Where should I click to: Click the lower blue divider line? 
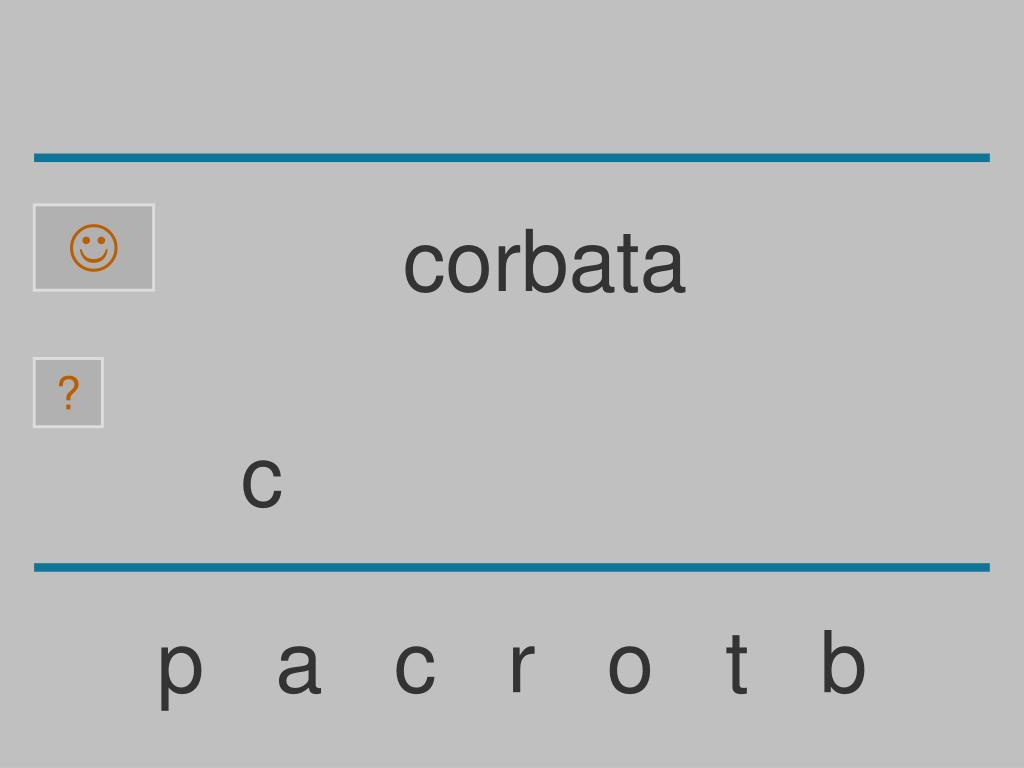pos(512,567)
